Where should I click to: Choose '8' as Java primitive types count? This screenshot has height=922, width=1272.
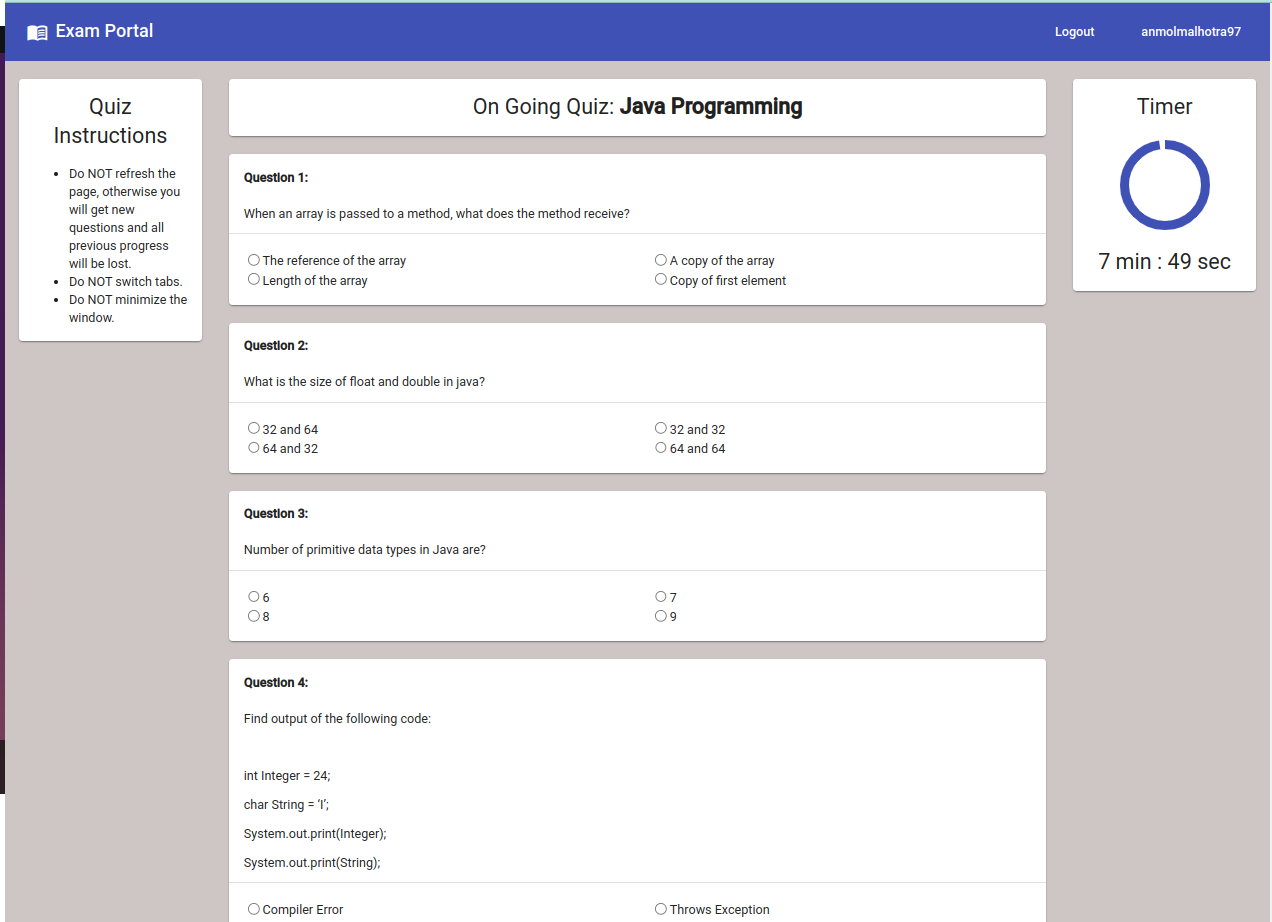(253, 615)
